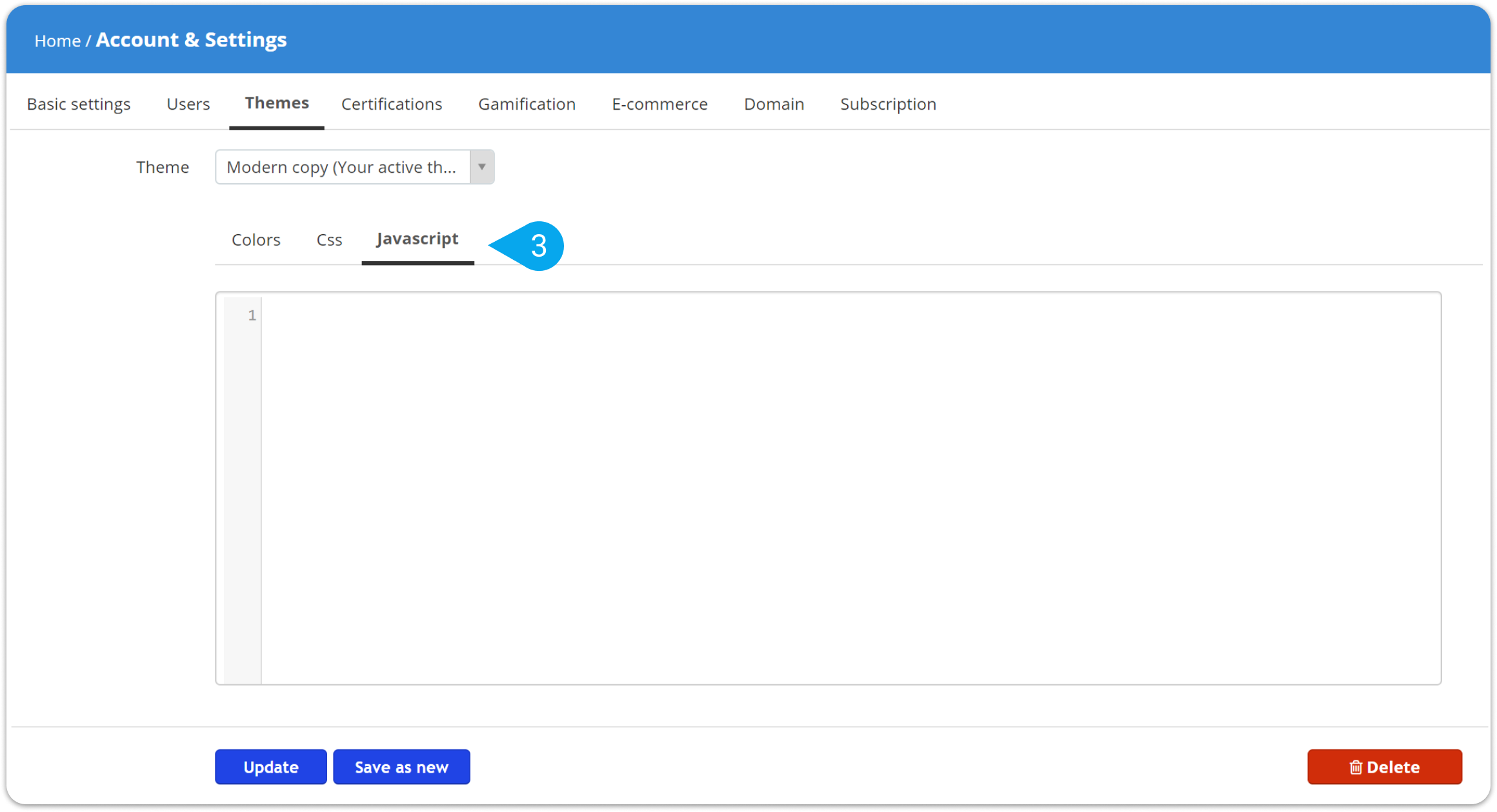1497x812 pixels.
Task: Open the Users tab
Action: [188, 104]
